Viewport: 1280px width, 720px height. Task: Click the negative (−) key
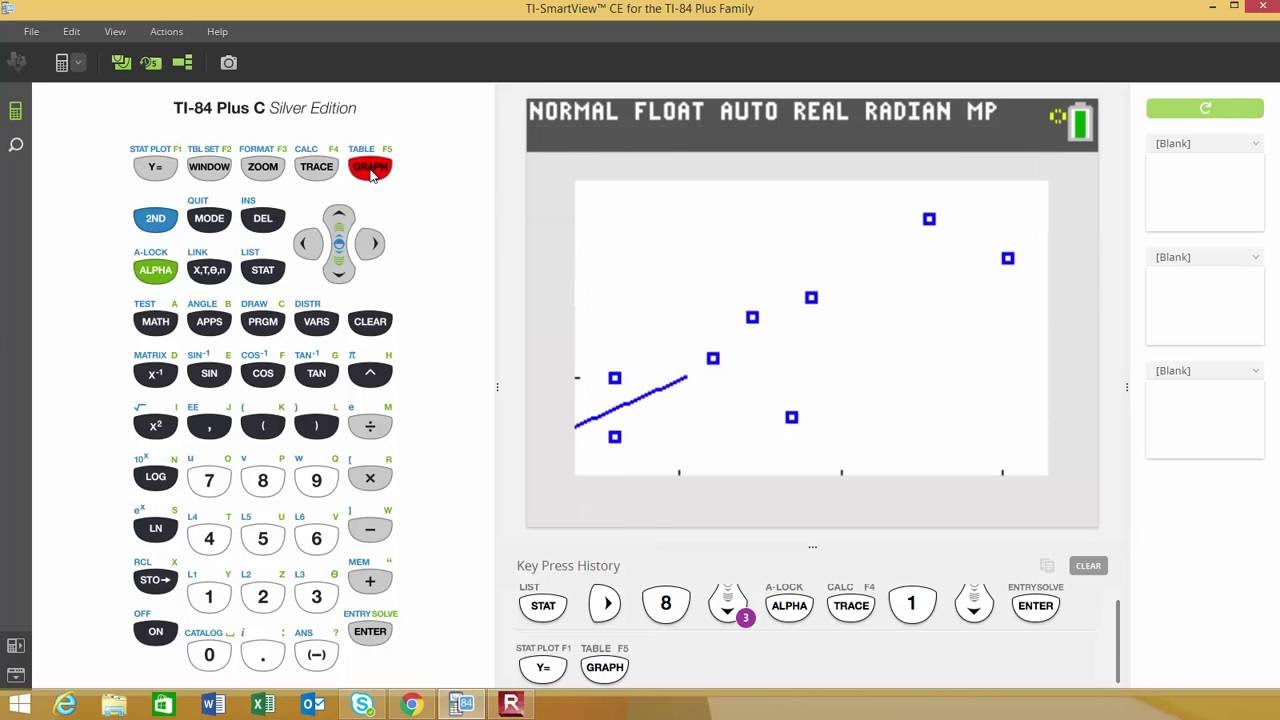click(x=316, y=655)
